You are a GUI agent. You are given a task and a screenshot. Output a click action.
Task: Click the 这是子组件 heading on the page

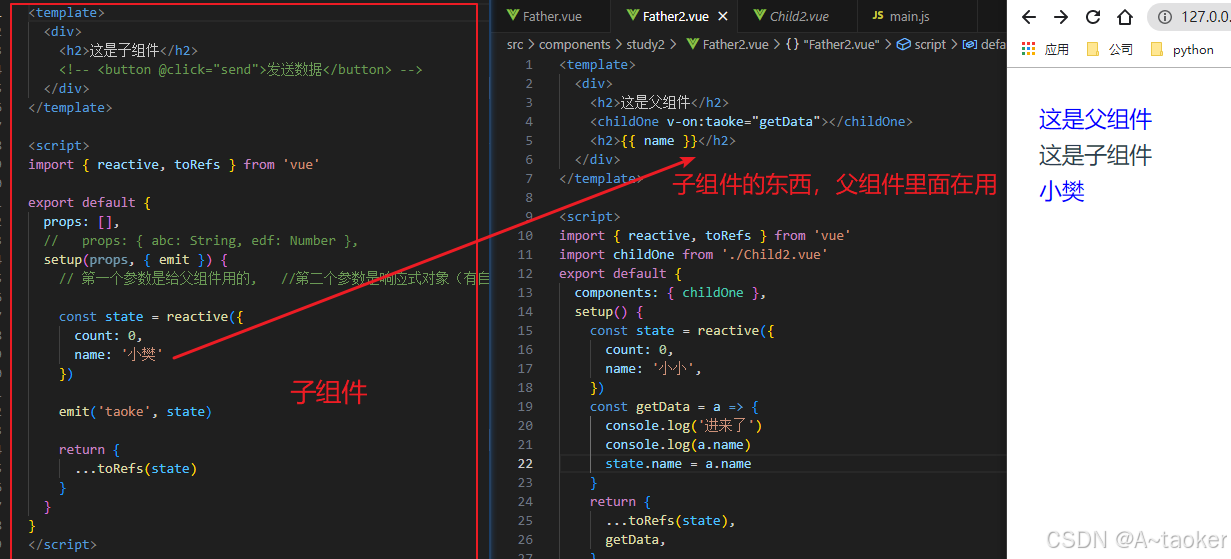point(1095,155)
